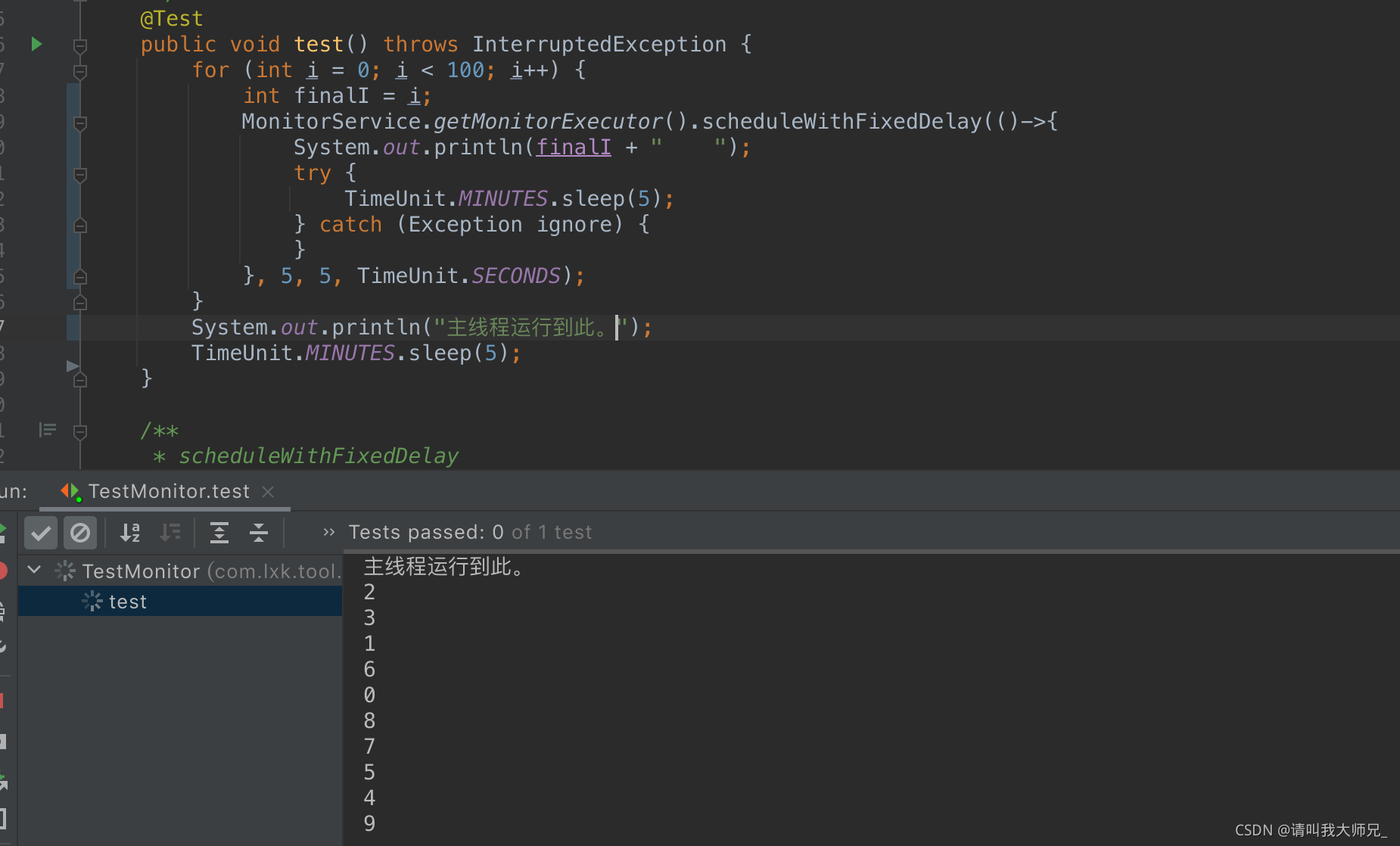Toggle the Show Passed tests filter
1400x846 pixels.
pos(41,532)
